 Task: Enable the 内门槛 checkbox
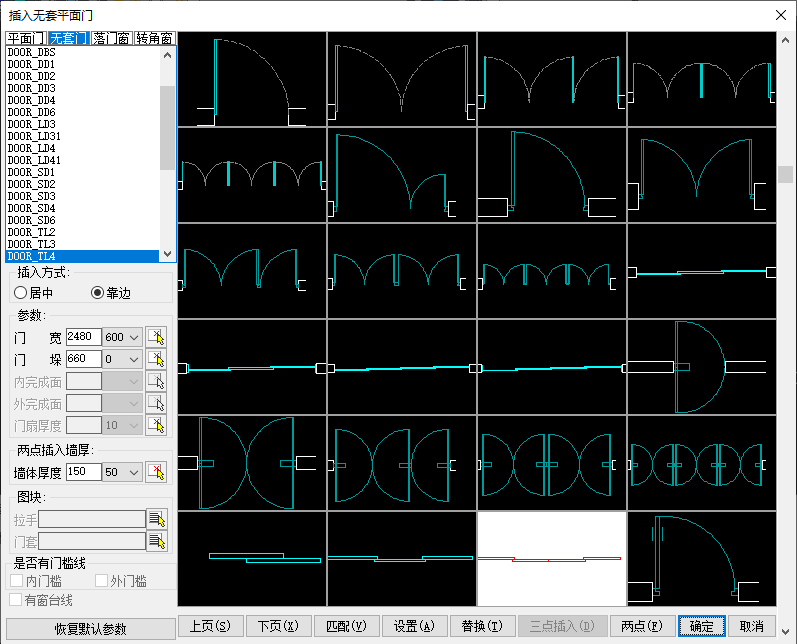(17, 580)
